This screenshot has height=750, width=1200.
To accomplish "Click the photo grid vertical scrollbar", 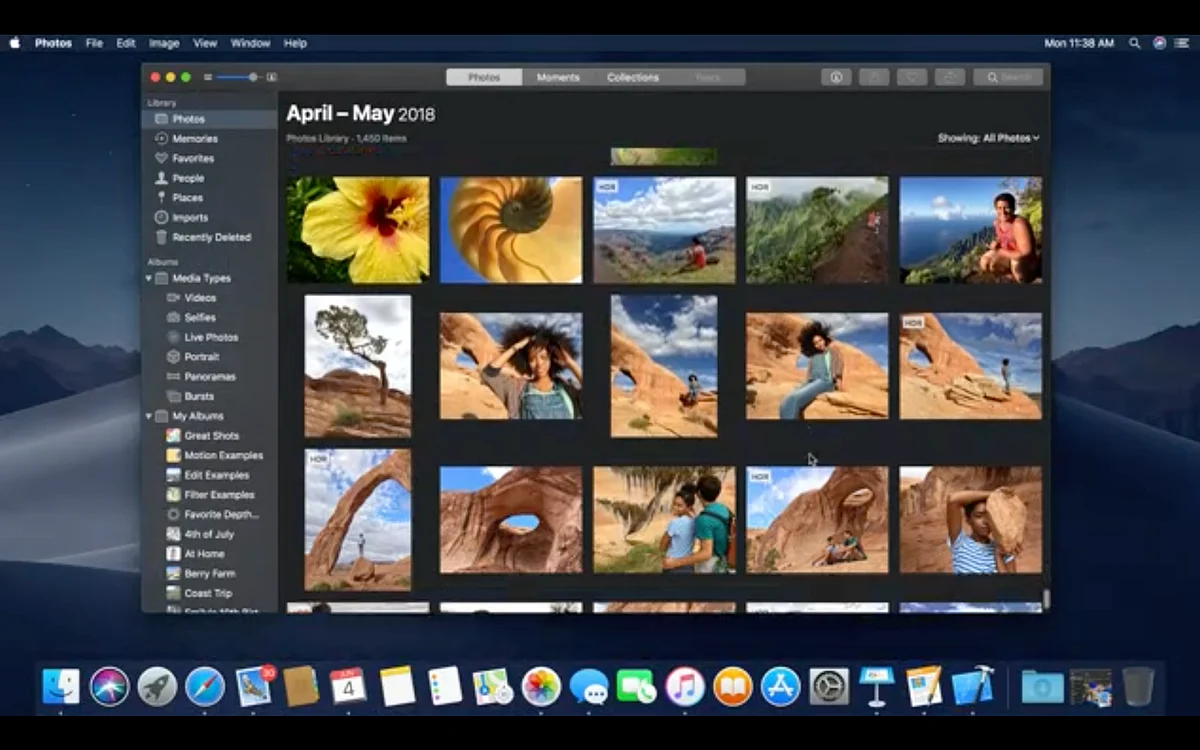I will pos(1046,597).
